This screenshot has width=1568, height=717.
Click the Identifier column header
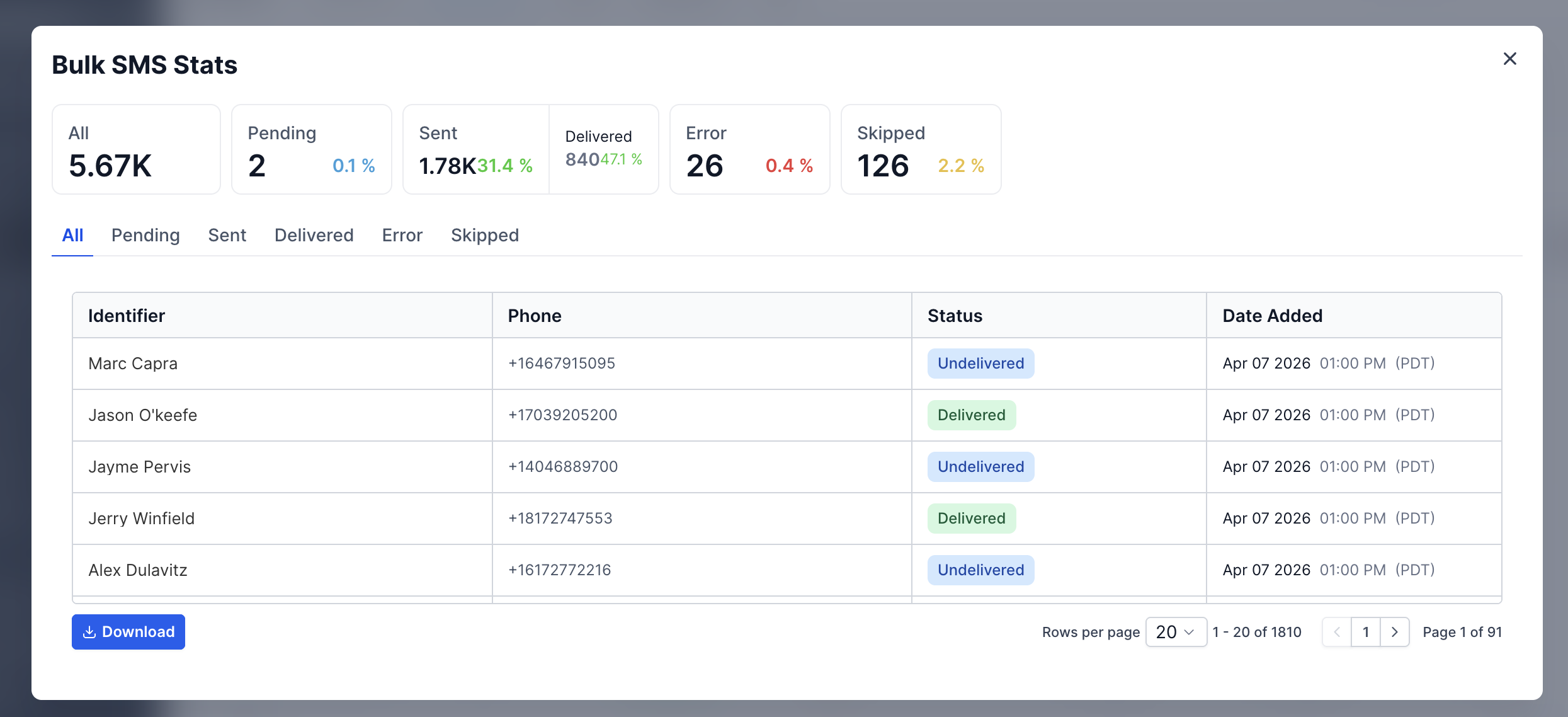tap(127, 316)
